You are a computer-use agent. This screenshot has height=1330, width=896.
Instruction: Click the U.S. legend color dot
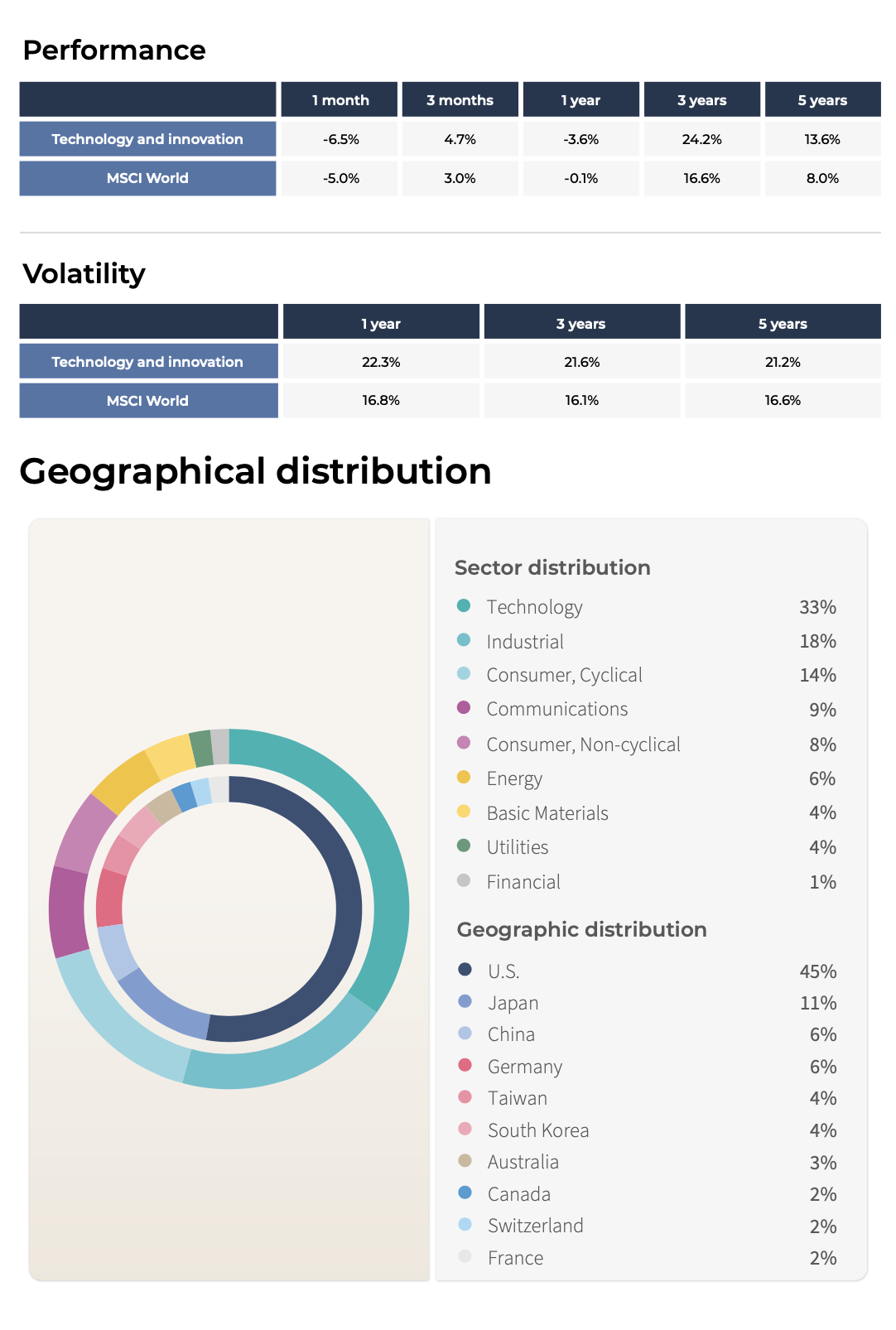tap(465, 970)
